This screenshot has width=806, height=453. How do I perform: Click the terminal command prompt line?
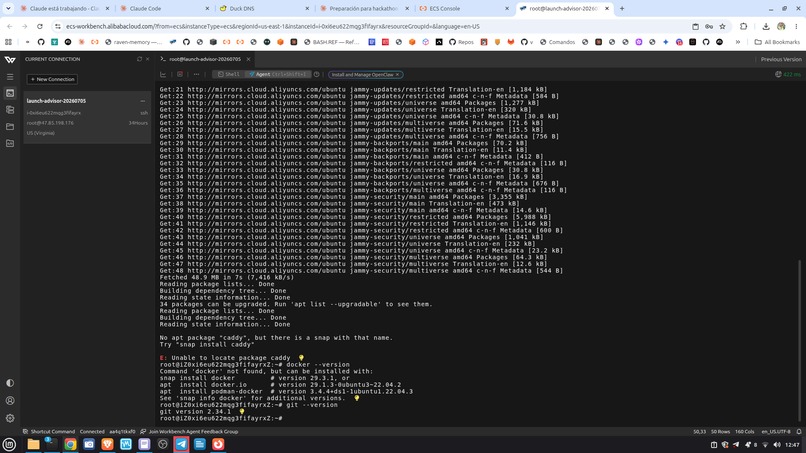click(221, 419)
